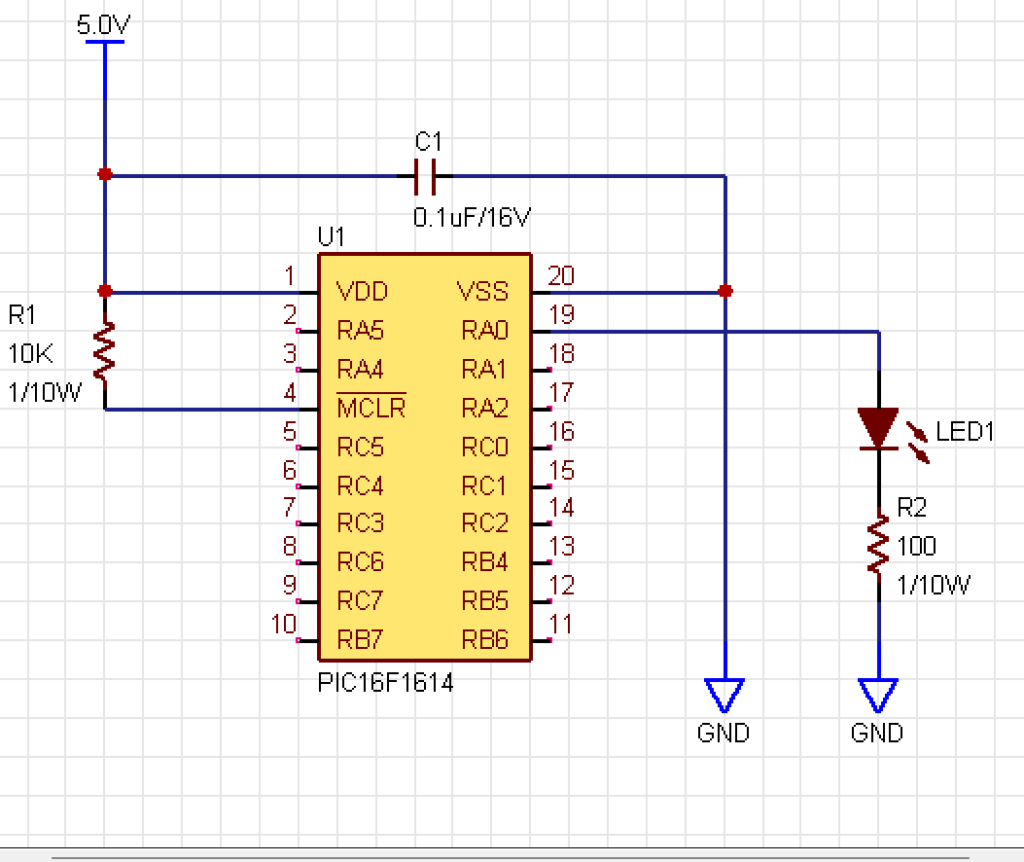Click the junction dot at the VDD wire
This screenshot has height=862, width=1024.
click(104, 292)
